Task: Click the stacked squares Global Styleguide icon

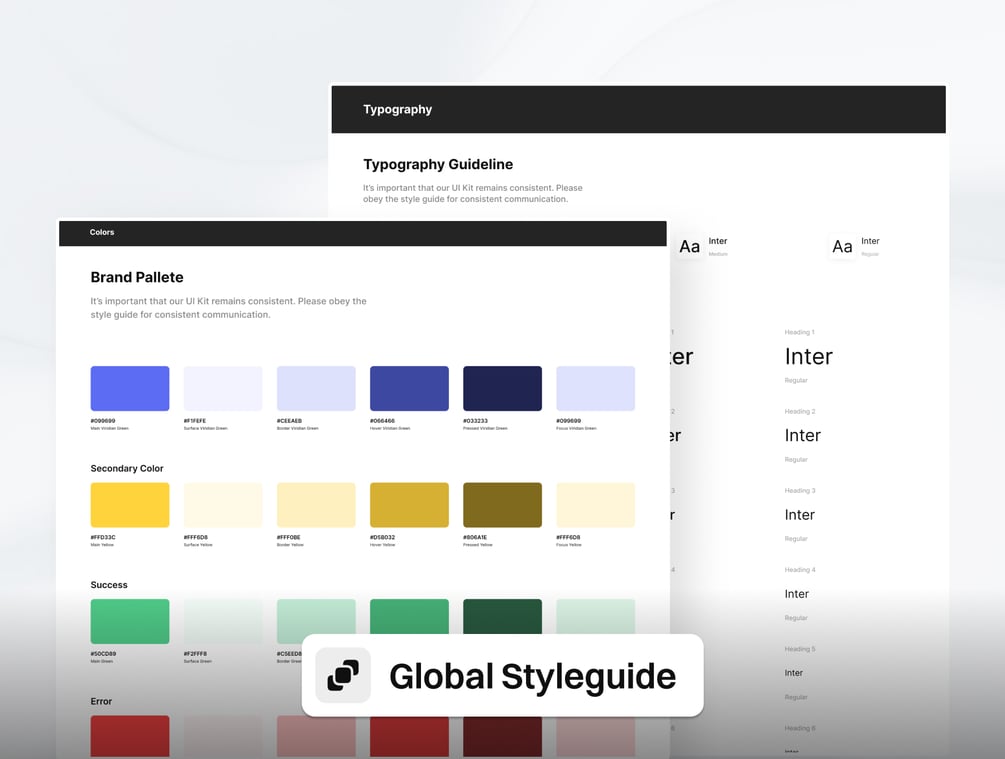Action: tap(343, 675)
